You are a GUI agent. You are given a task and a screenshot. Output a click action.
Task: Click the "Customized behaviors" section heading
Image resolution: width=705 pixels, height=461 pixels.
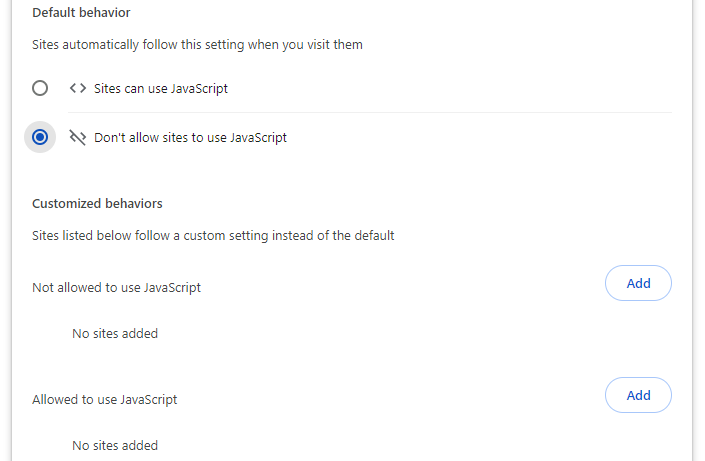click(x=97, y=203)
